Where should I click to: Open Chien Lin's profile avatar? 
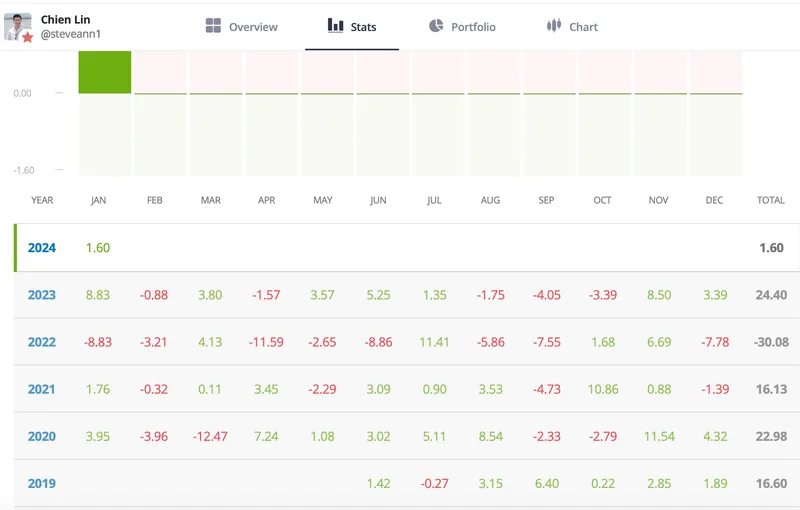pyautogui.click(x=17, y=26)
